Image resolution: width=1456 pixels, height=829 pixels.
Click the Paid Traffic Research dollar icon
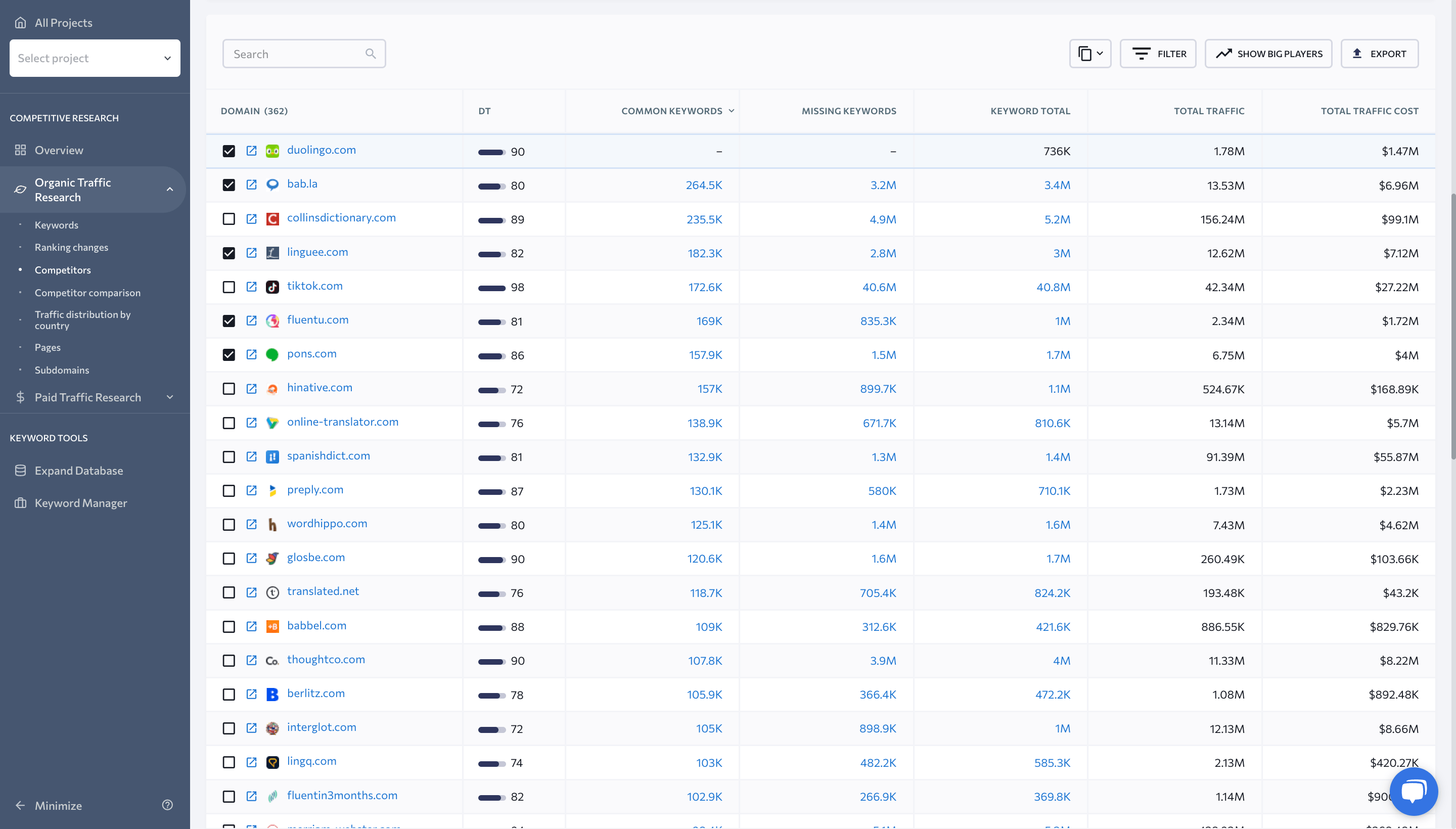click(x=21, y=397)
